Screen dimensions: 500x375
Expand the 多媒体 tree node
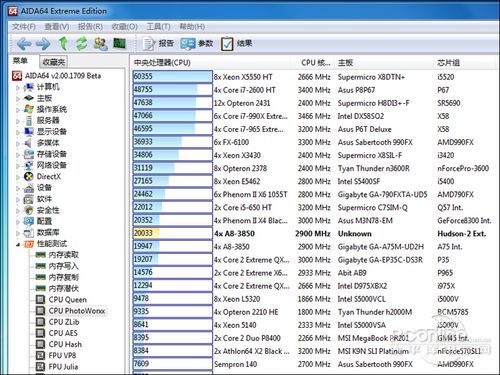click(x=18, y=144)
